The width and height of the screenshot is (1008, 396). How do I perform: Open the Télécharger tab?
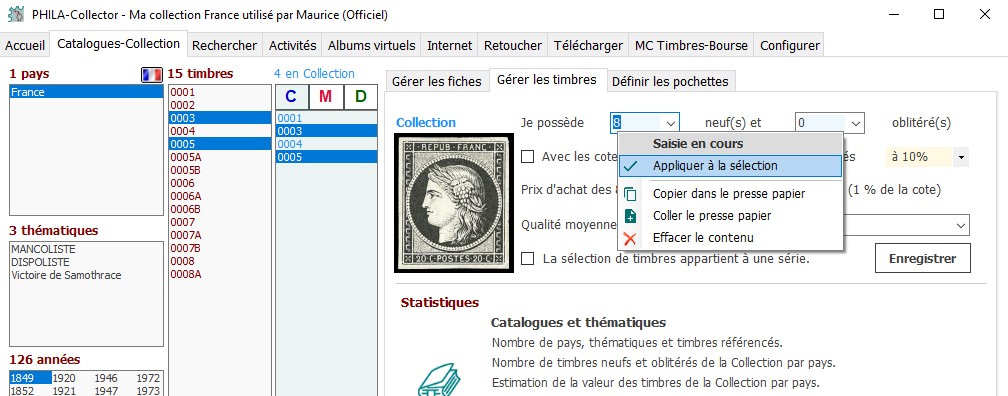tap(588, 46)
